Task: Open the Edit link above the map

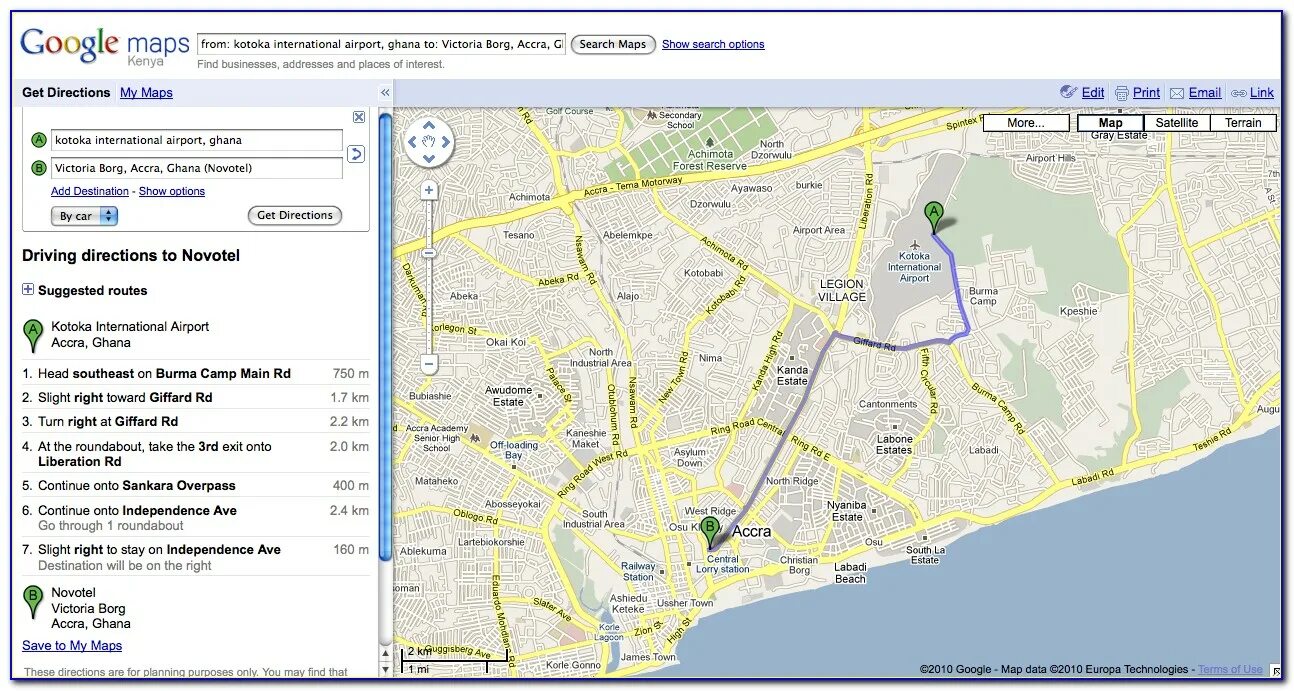Action: coord(1093,92)
